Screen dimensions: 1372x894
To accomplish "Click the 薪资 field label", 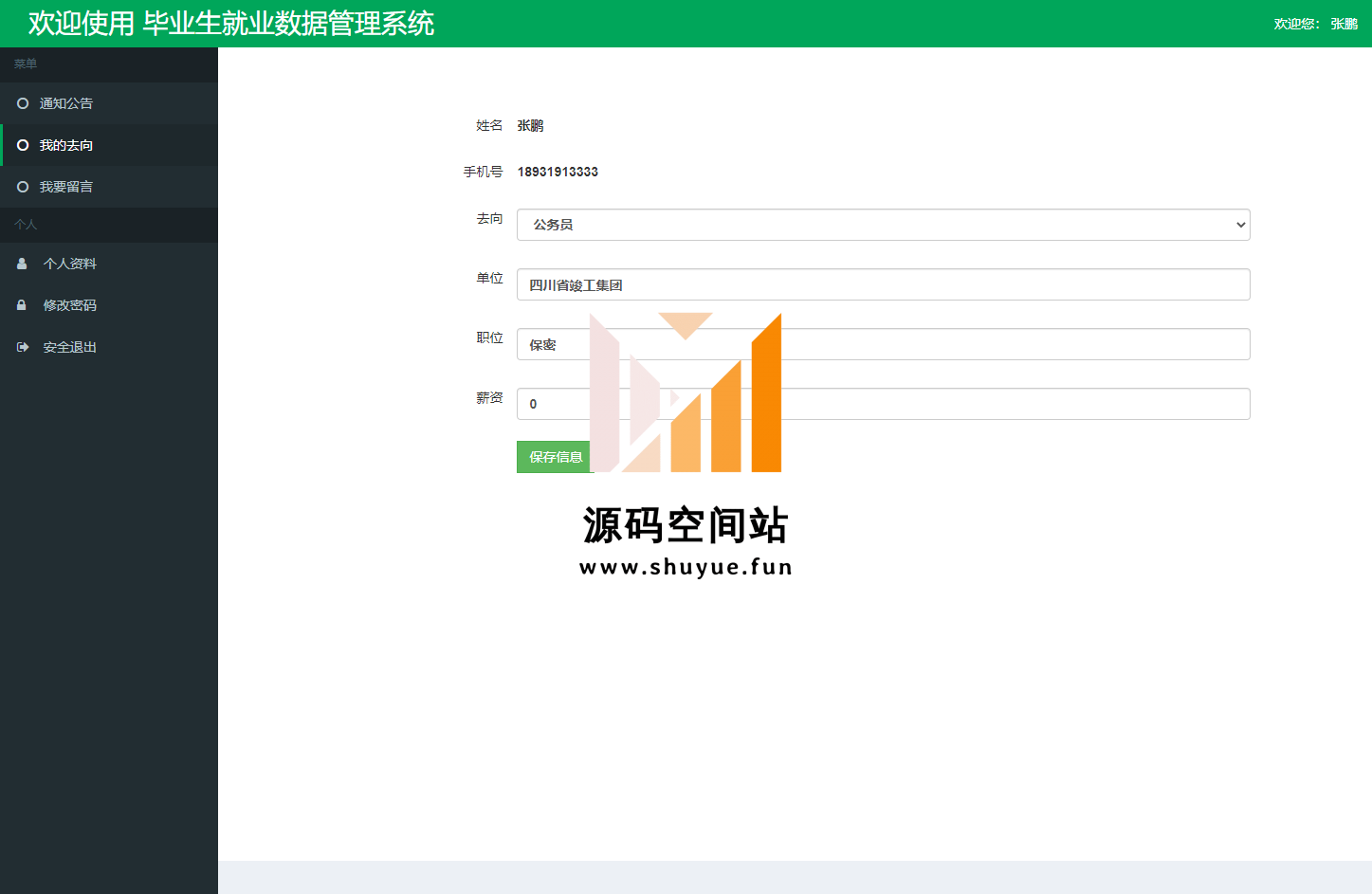I will [x=489, y=397].
